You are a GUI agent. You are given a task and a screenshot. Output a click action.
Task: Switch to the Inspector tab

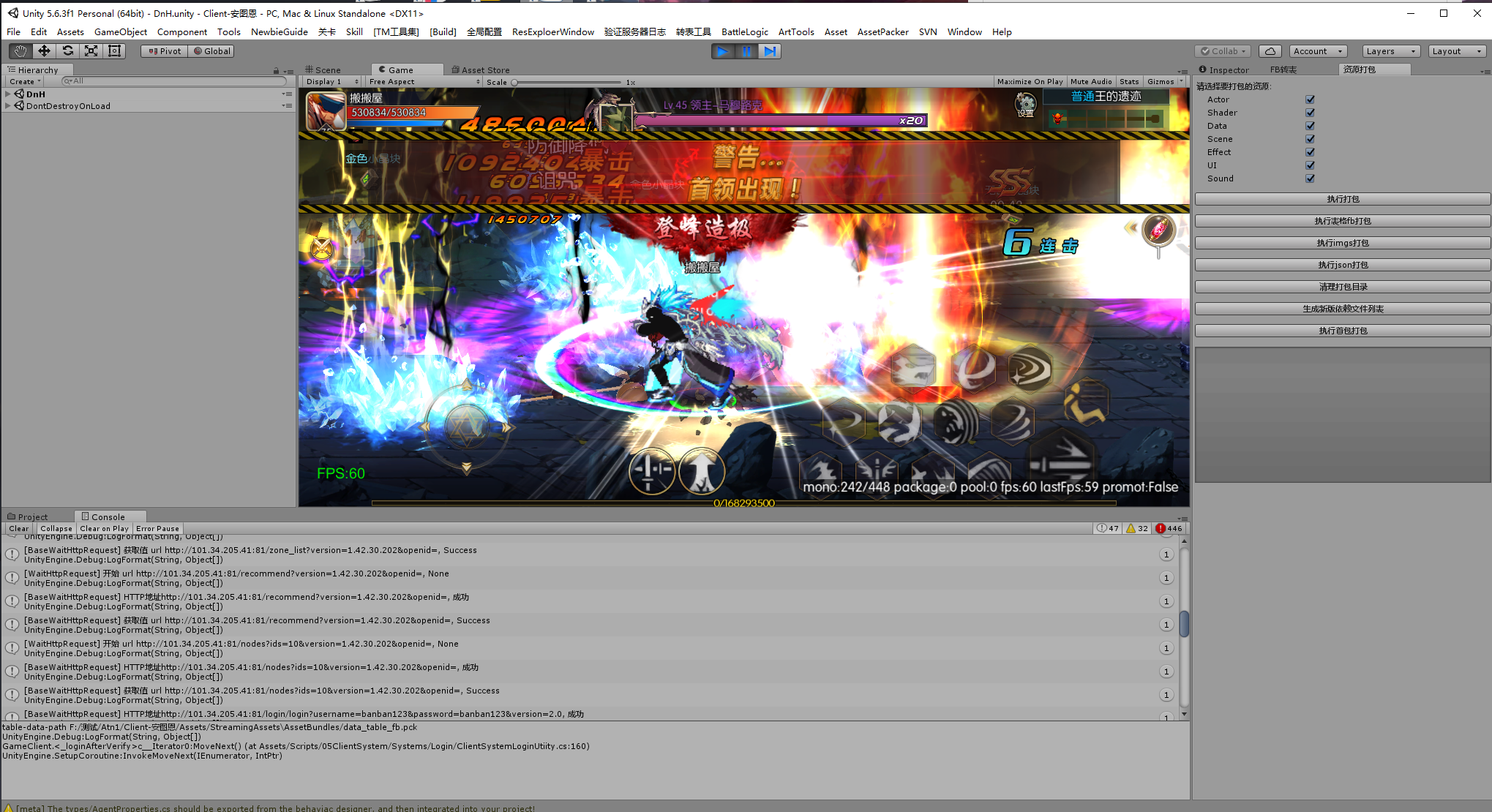(1224, 69)
